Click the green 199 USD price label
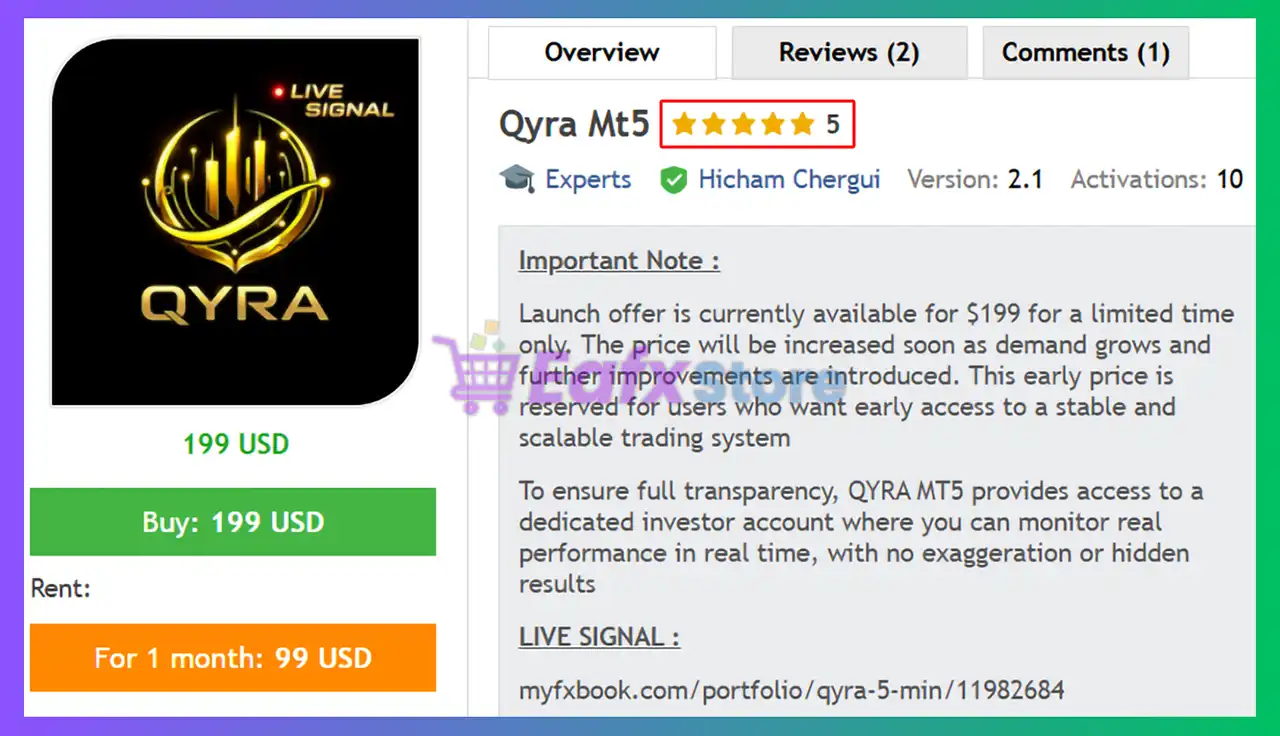 236,443
